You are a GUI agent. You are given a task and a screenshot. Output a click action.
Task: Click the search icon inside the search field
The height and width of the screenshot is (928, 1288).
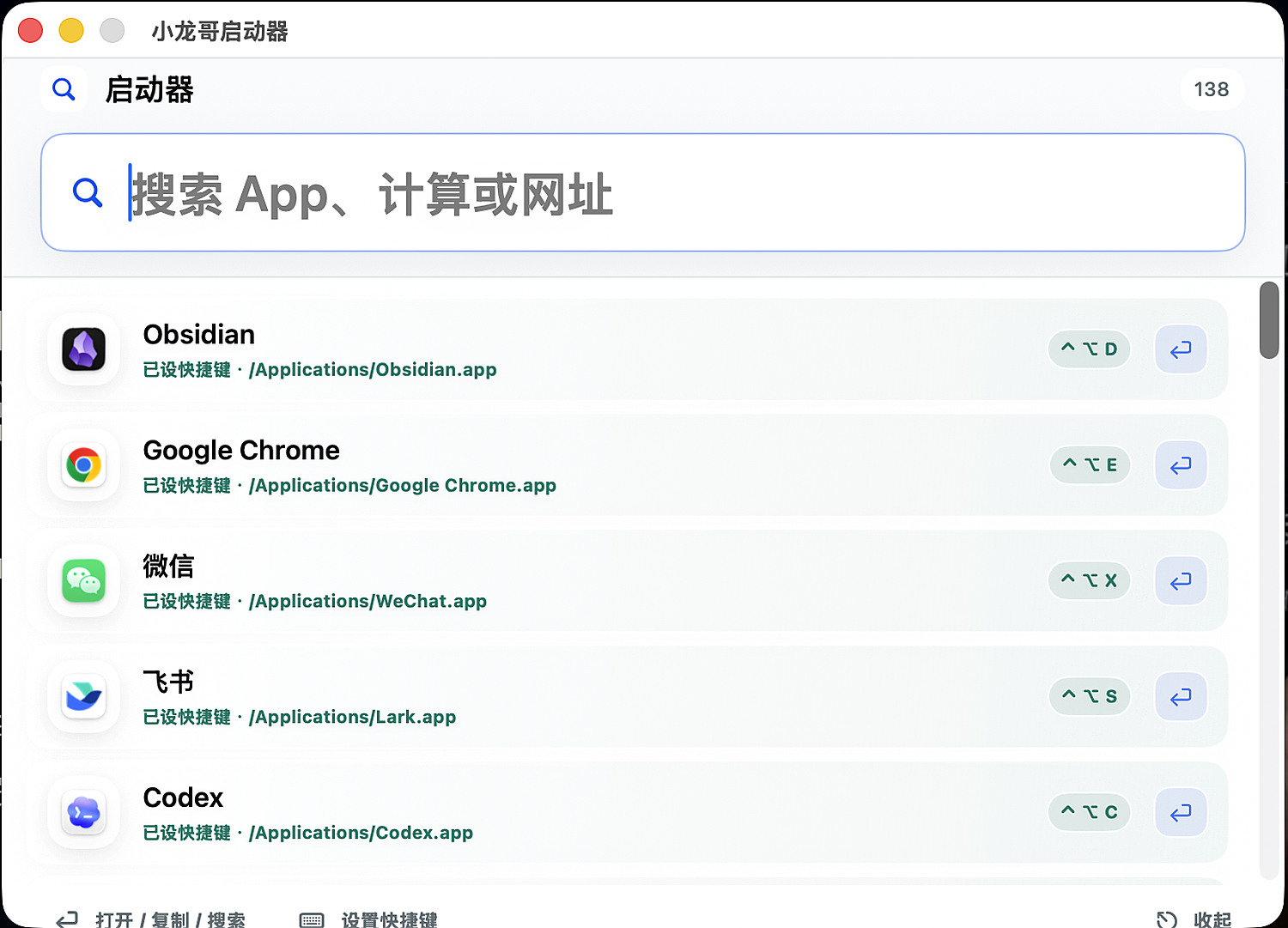tap(88, 192)
